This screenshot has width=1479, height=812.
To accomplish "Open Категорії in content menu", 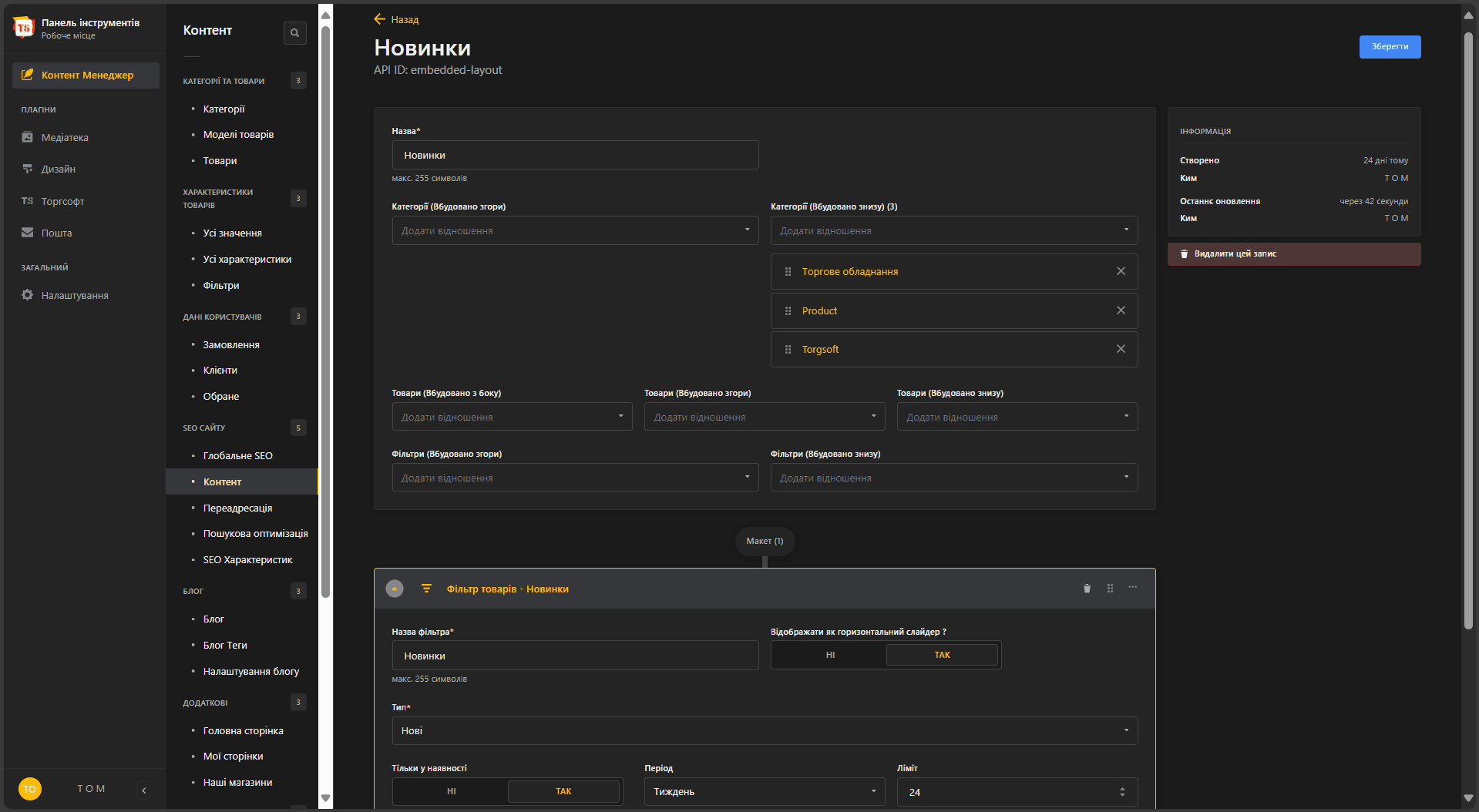I will coord(224,109).
